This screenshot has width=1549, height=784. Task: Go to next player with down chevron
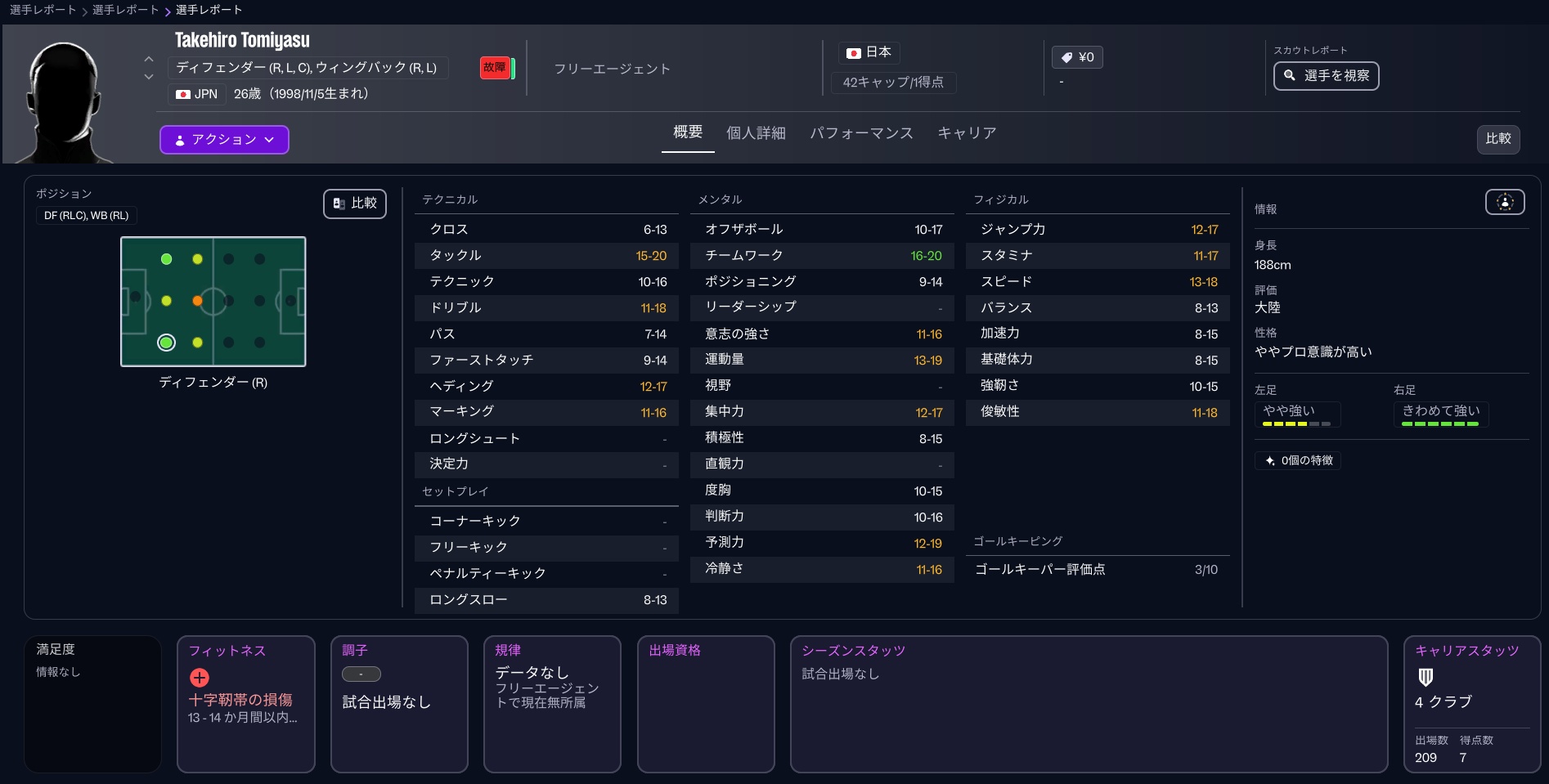(149, 77)
